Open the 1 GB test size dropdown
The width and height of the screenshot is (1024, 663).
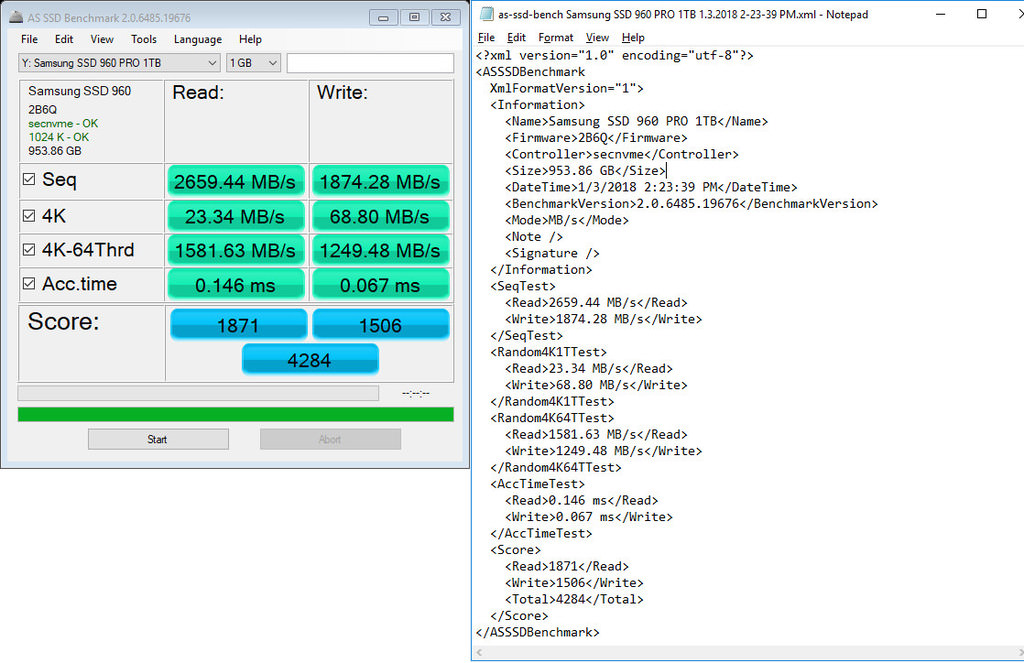point(253,63)
